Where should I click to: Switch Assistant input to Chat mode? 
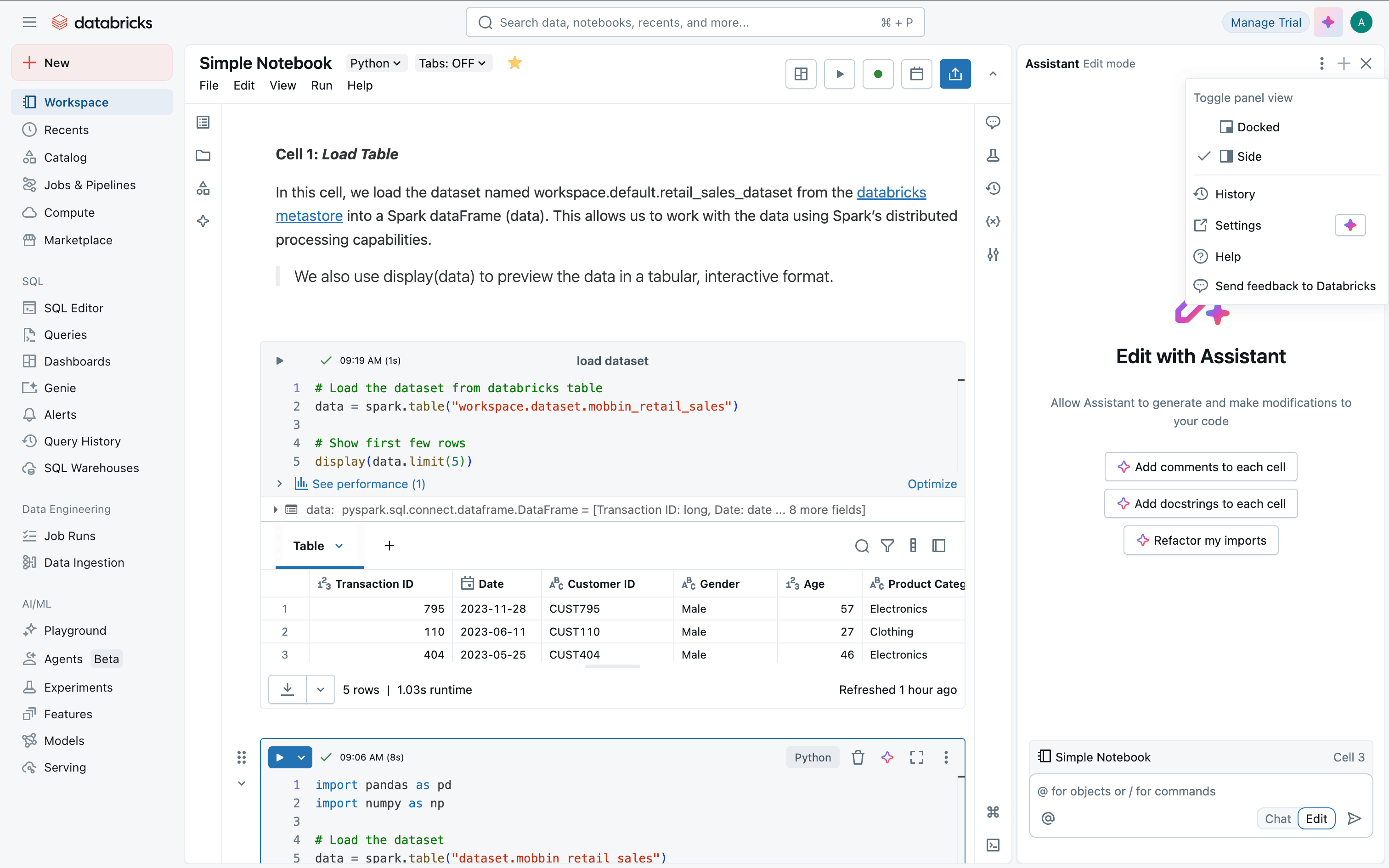click(1277, 818)
